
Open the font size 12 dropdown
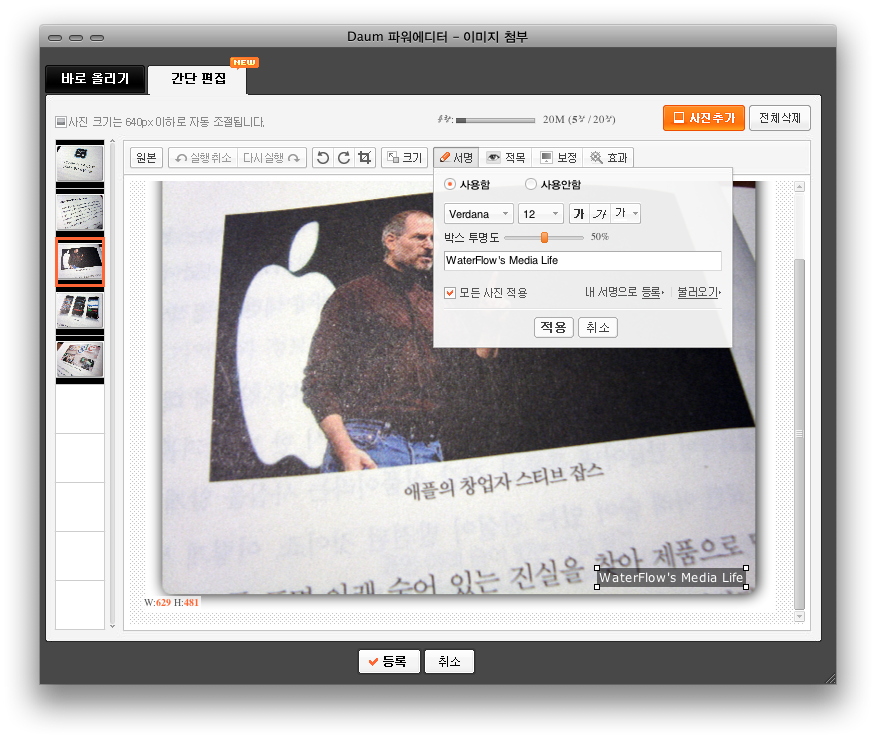(x=541, y=214)
